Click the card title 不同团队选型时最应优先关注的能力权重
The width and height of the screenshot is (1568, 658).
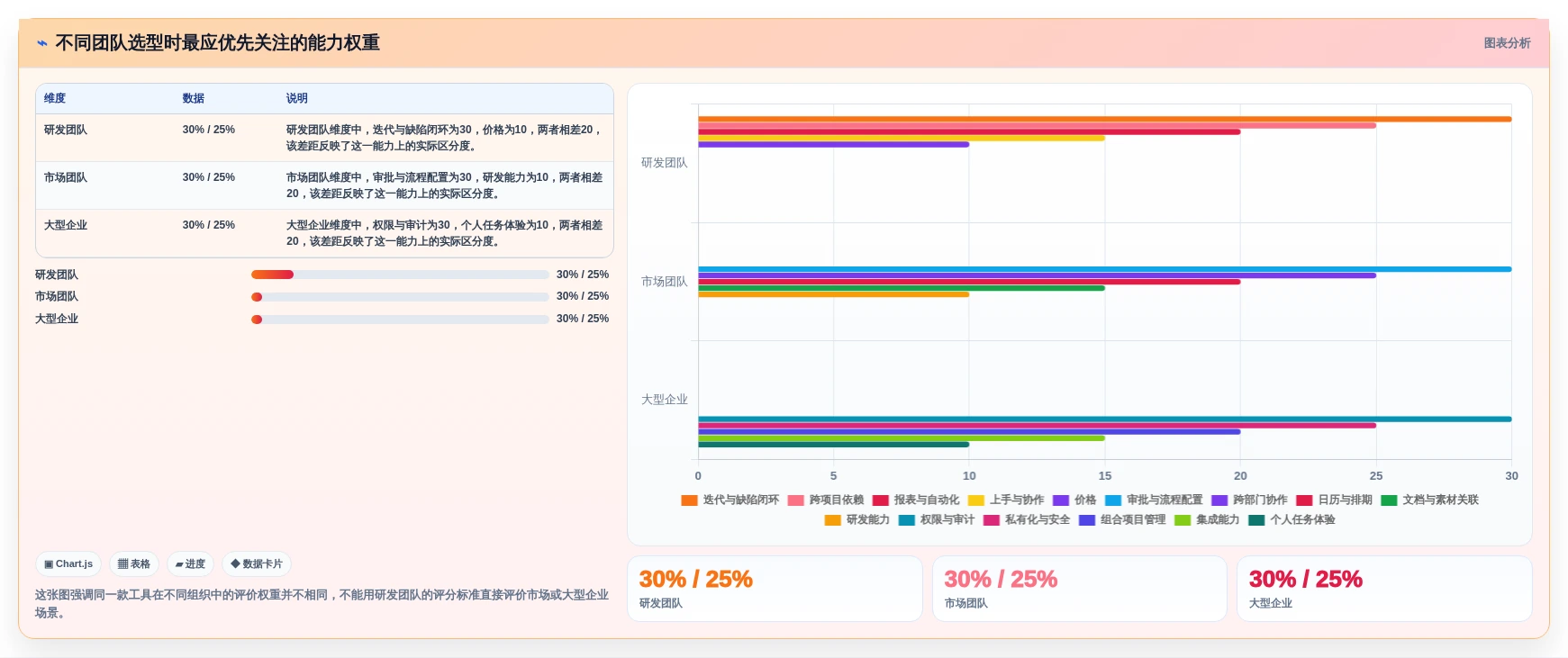pyautogui.click(x=217, y=43)
